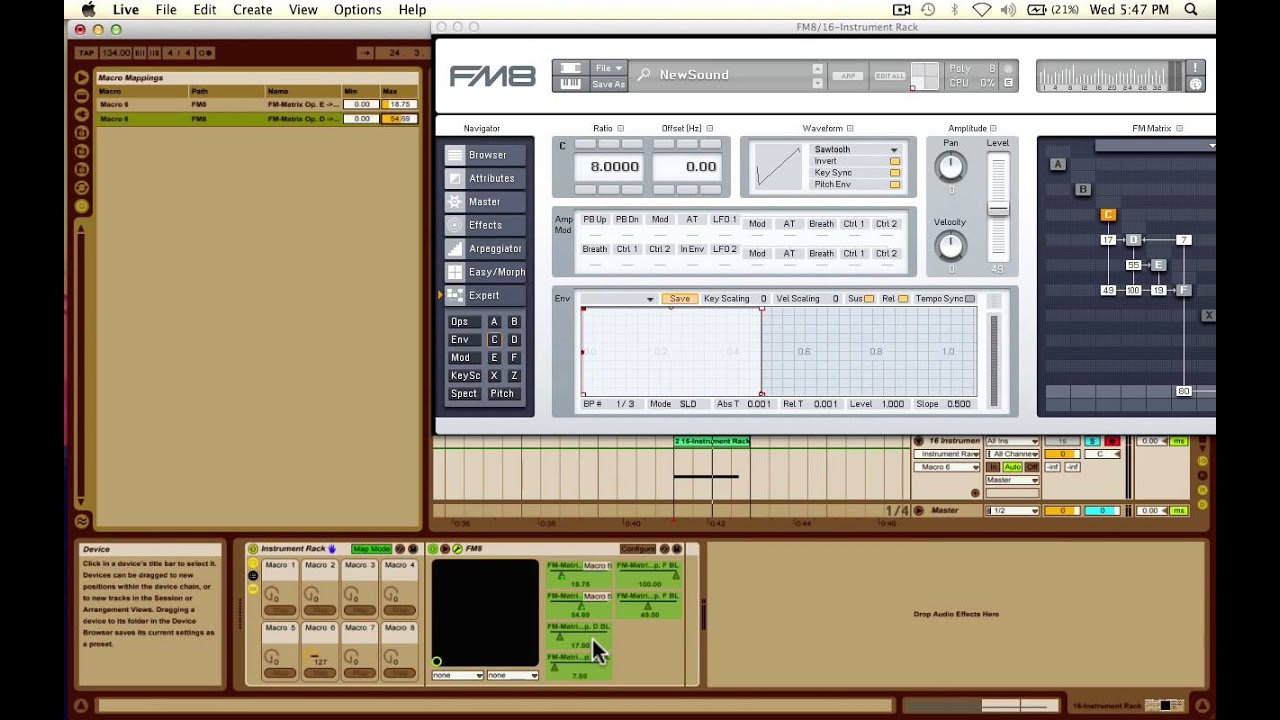Toggle Map Mode on the Instrument Rack
Image resolution: width=1280 pixels, height=720 pixels.
[x=371, y=549]
